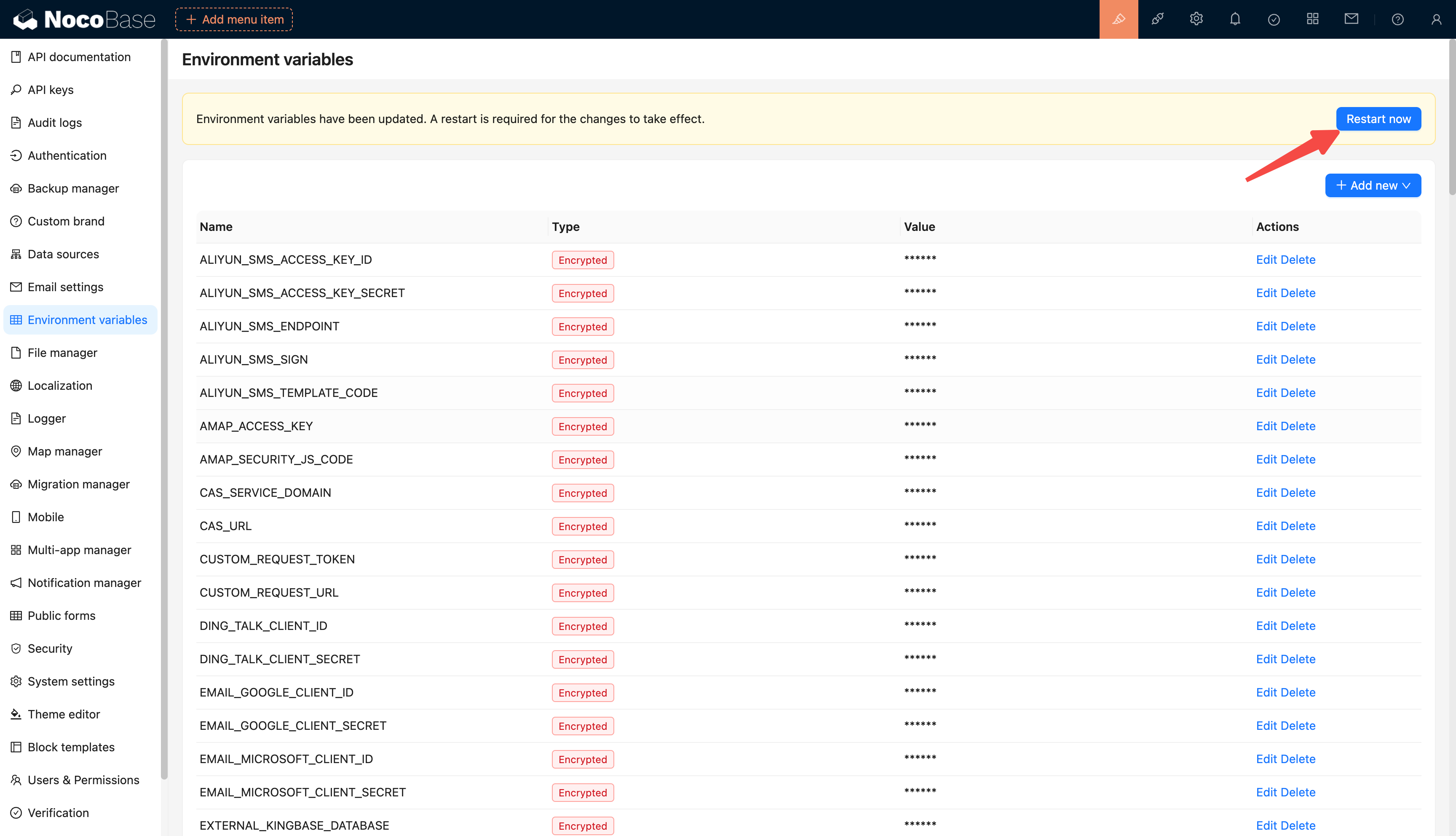The width and height of the screenshot is (1456, 836).
Task: Open Authentication in sidebar
Action: pyautogui.click(x=67, y=155)
